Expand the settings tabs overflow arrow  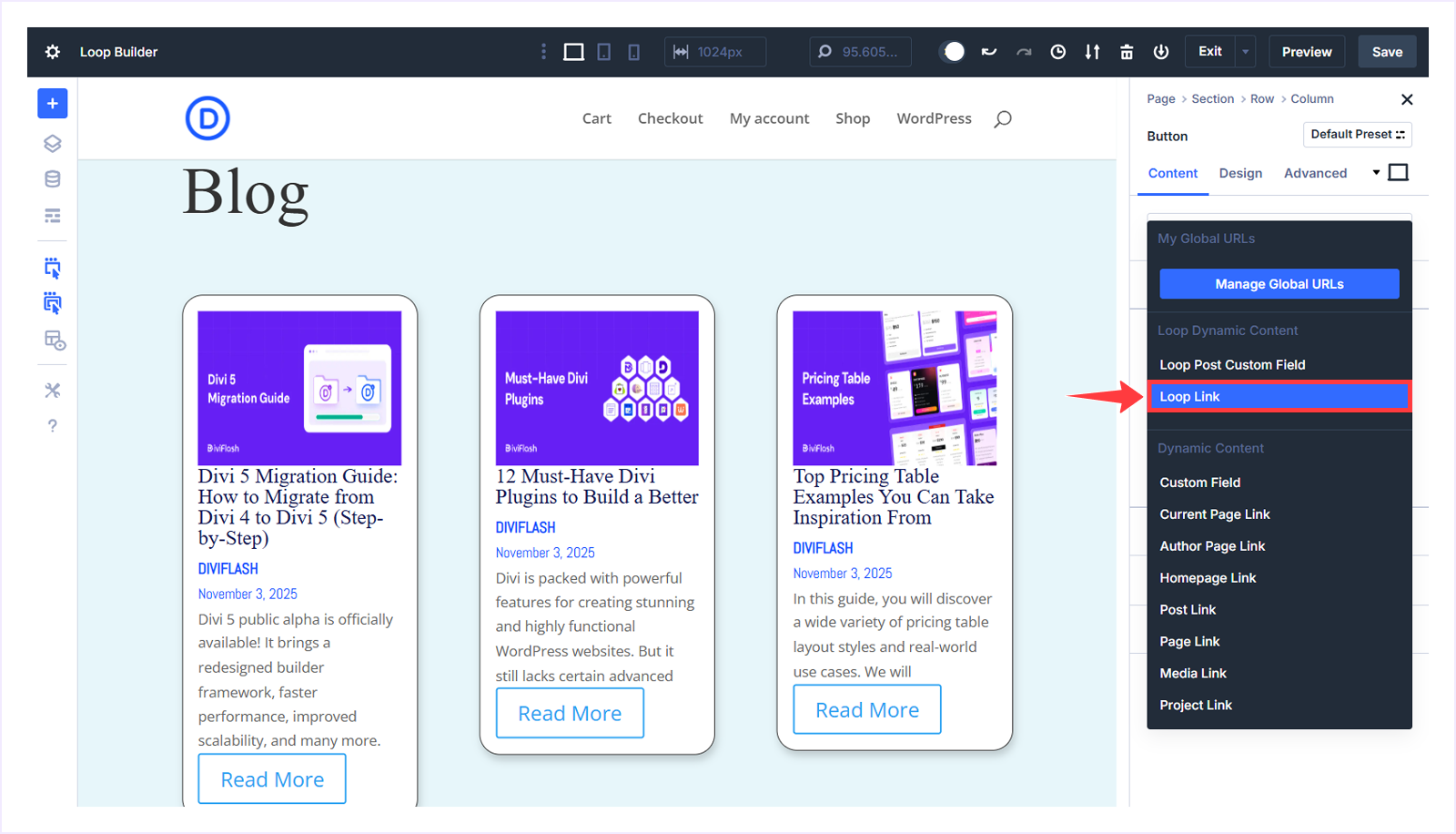pyautogui.click(x=1376, y=172)
